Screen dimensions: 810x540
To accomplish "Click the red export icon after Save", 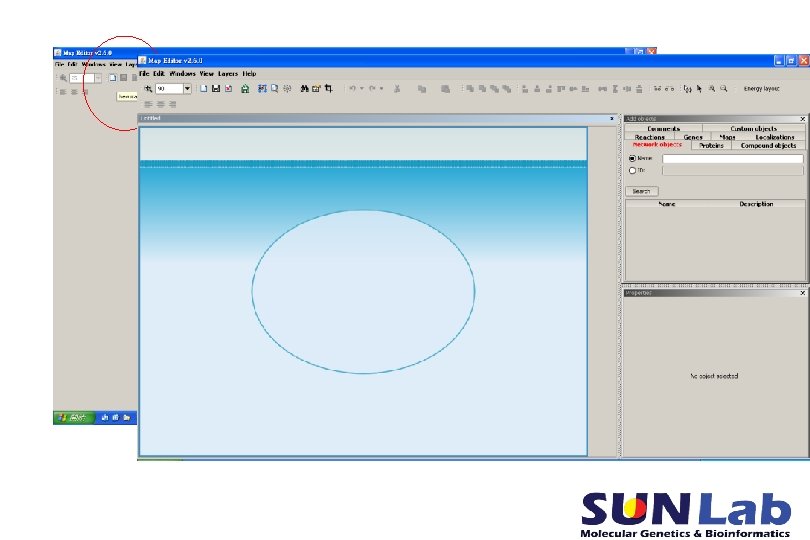I will point(228,89).
